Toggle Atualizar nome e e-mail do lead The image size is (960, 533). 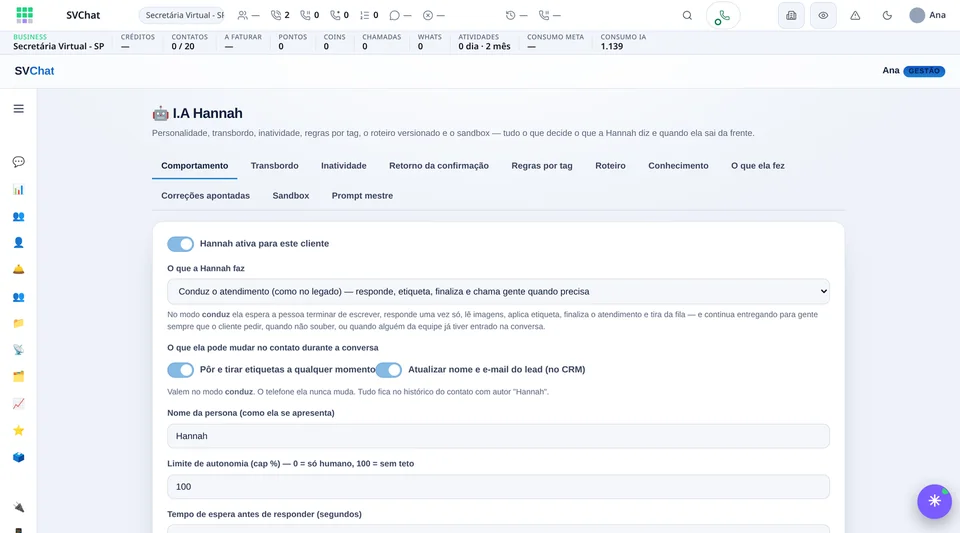389,370
